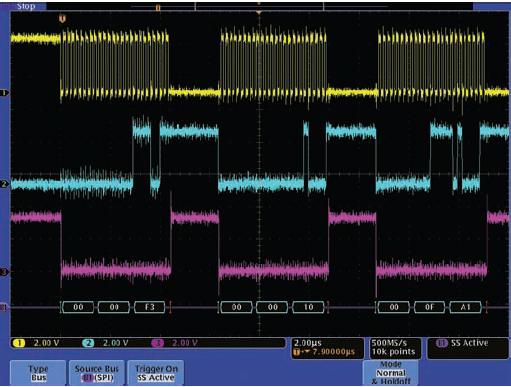The width and height of the screenshot is (511, 387).
Task: Click the 500MS/s 10k points readout
Action: click(394, 348)
